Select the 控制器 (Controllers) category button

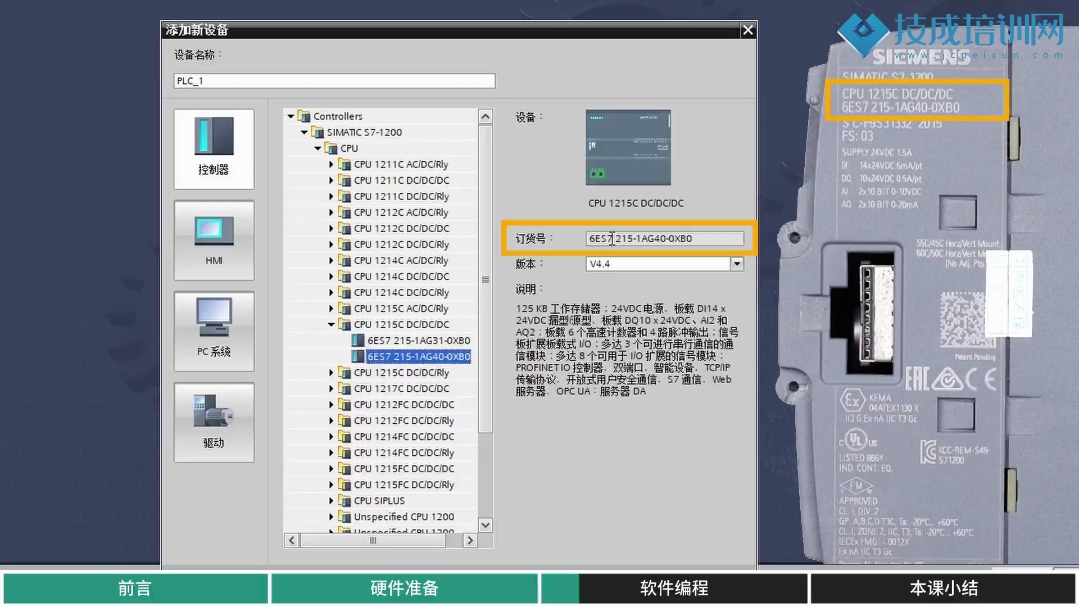point(214,149)
